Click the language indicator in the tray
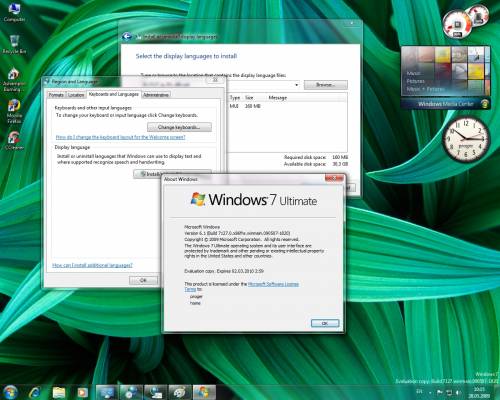Viewport: 500px width, 400px height. (x=419, y=391)
